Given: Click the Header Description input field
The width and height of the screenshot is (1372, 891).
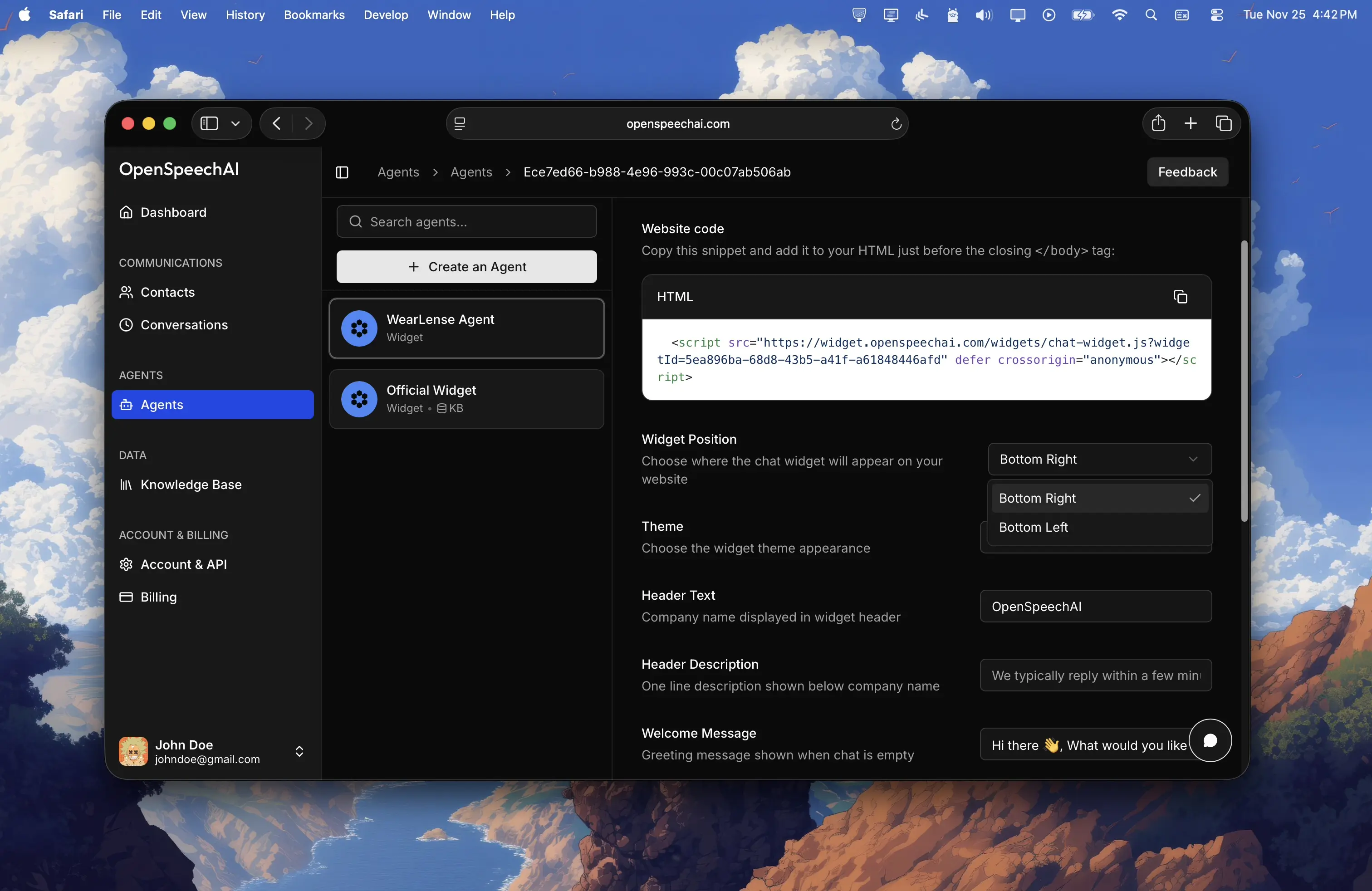Looking at the screenshot, I should coord(1095,676).
